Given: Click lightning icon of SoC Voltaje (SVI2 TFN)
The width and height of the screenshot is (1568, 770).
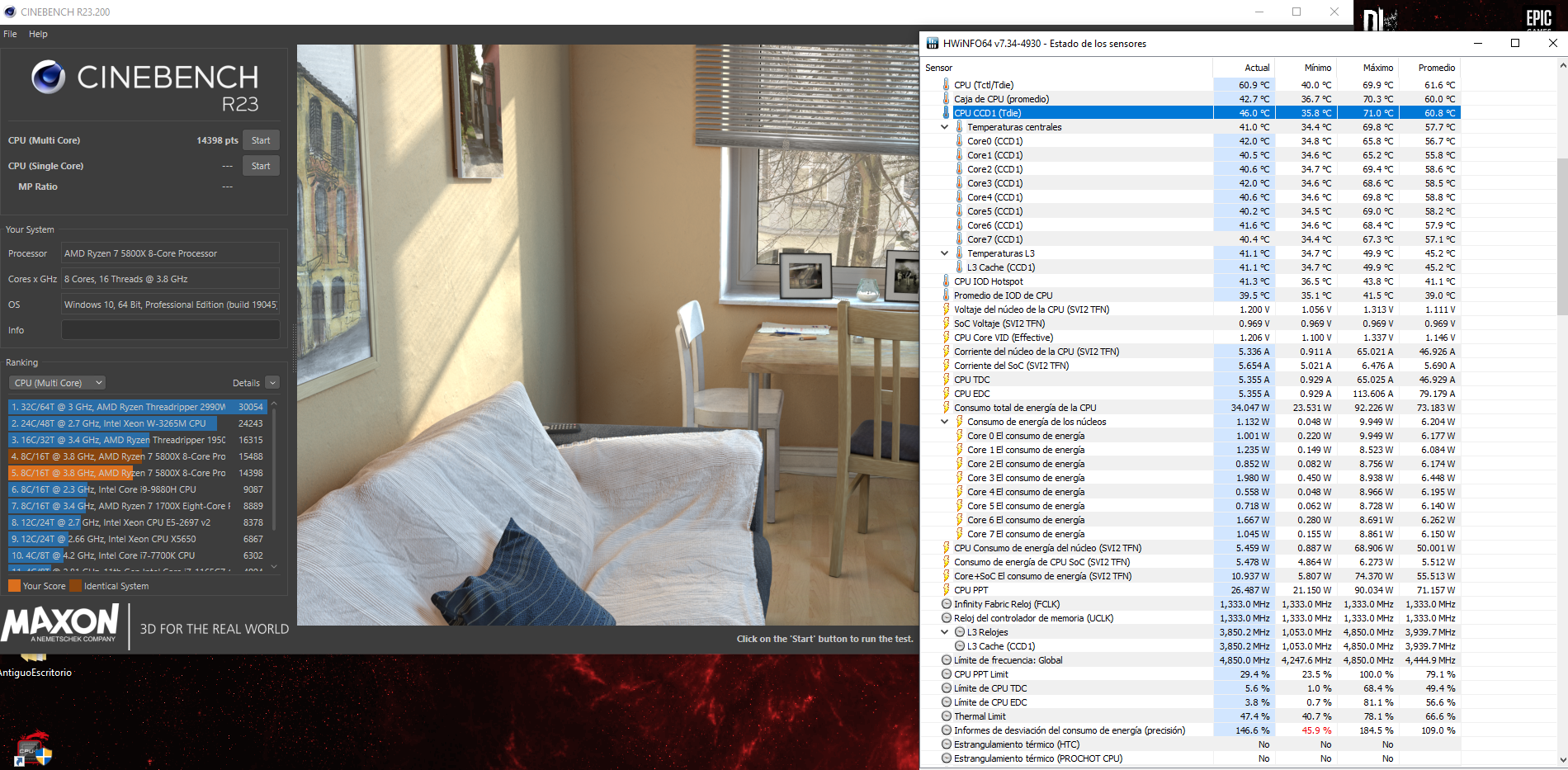Looking at the screenshot, I should 947,324.
